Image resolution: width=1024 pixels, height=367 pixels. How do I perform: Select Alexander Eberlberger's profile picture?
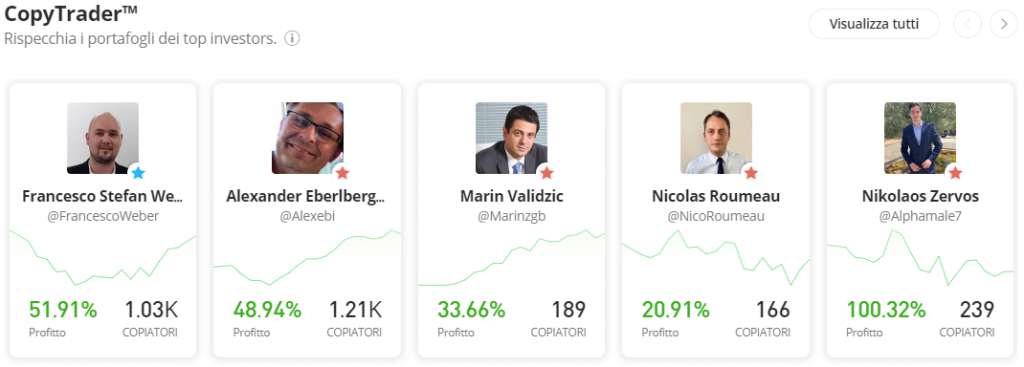point(308,138)
